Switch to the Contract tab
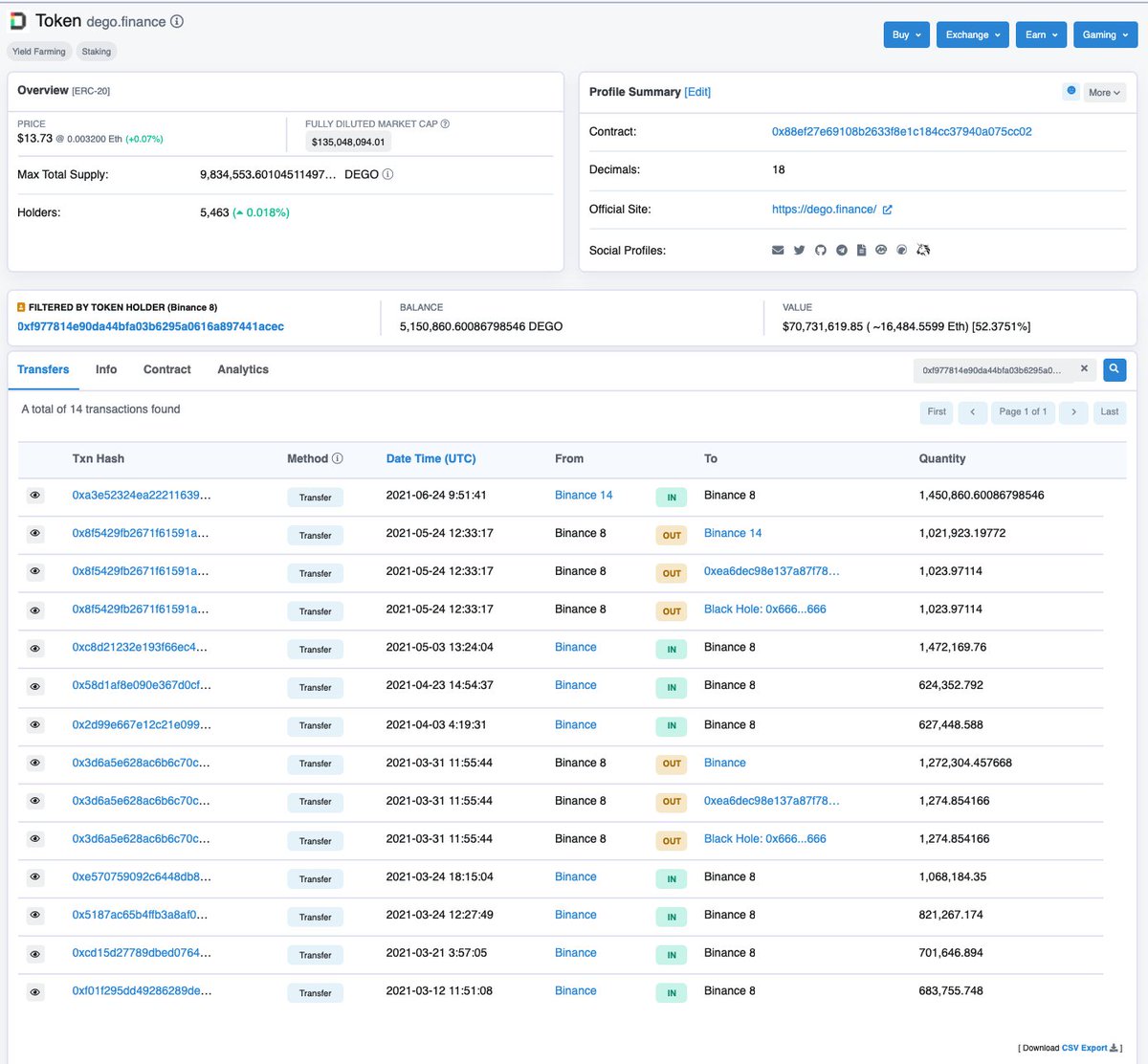This screenshot has height=1064, width=1148. tap(166, 369)
